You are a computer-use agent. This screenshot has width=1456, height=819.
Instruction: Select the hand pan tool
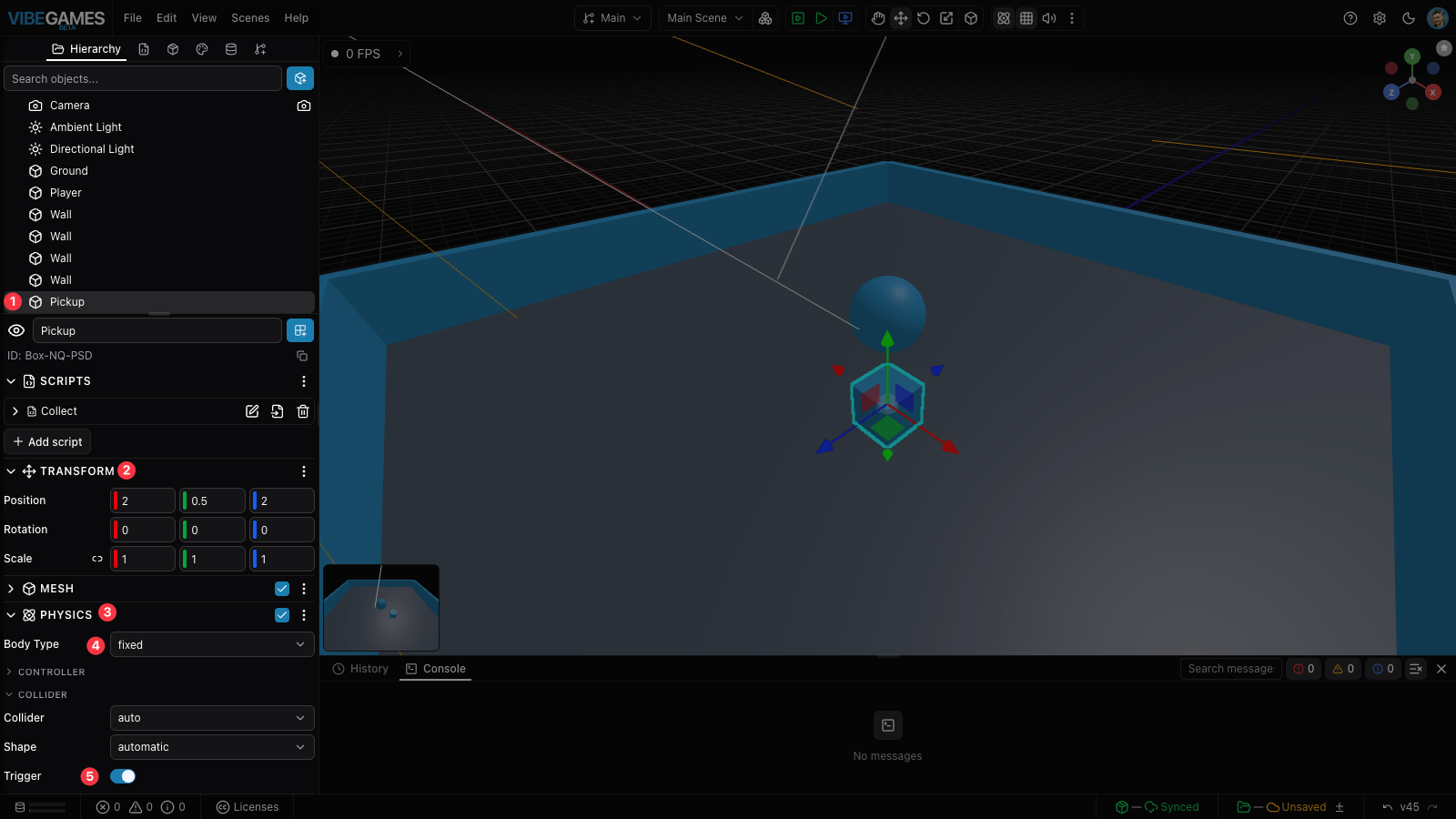878,18
